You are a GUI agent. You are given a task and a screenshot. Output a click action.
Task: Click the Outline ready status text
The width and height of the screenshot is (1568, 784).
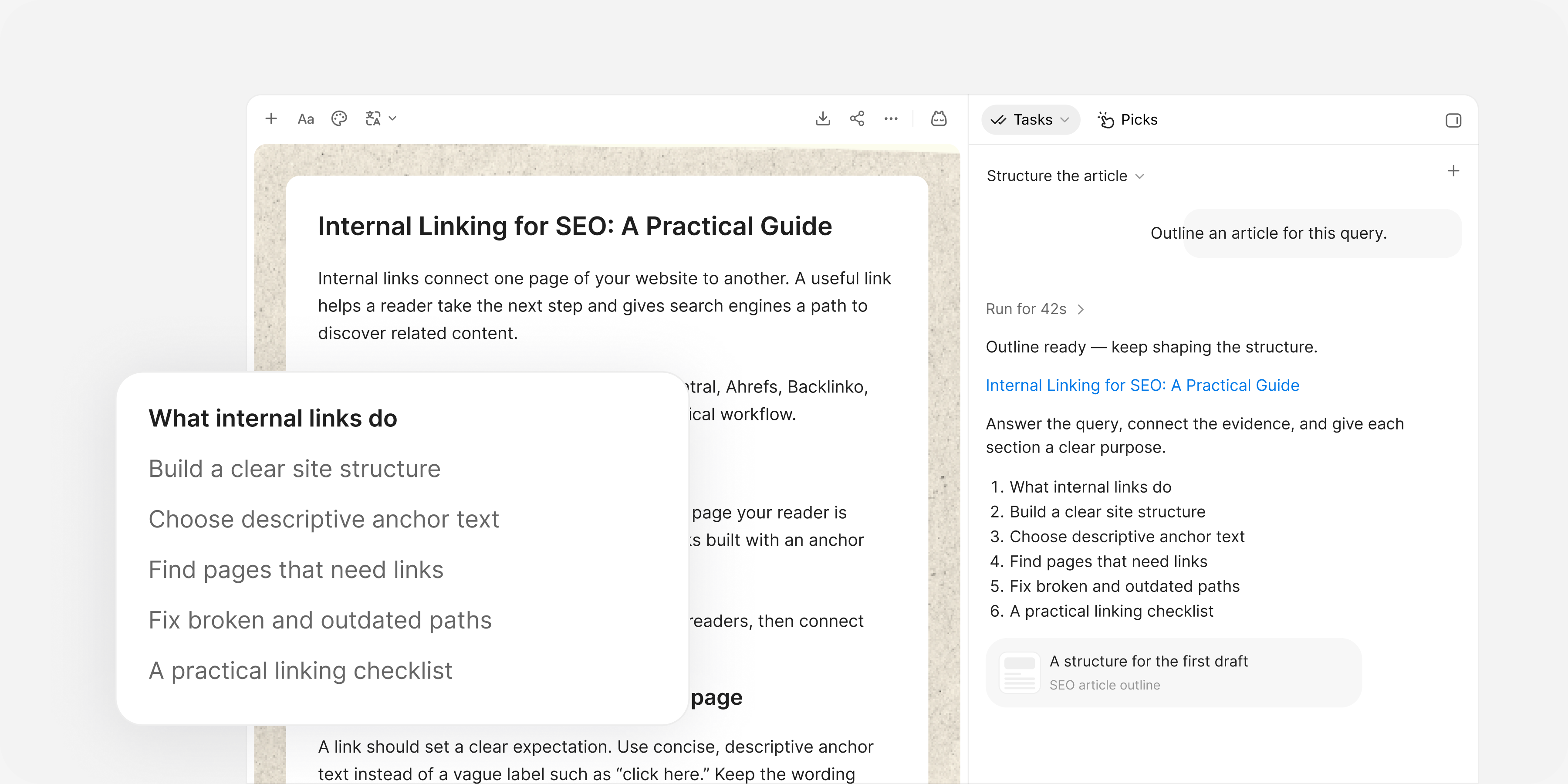click(1152, 347)
